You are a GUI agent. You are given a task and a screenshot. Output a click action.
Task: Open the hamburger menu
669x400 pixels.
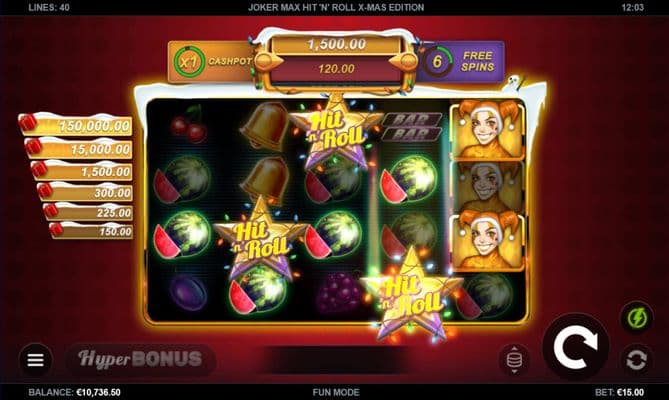[35, 360]
